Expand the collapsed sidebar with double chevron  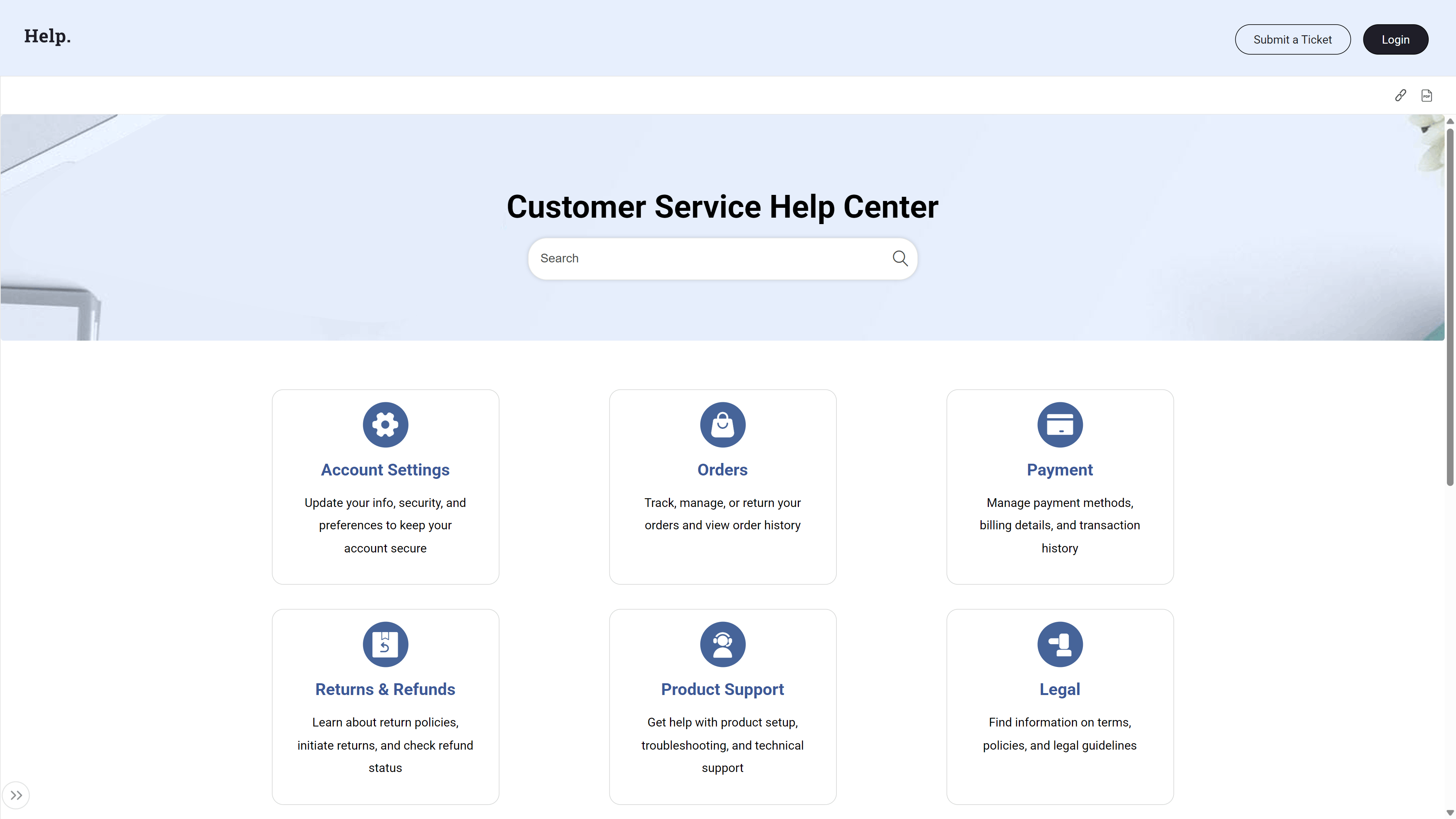coord(16,795)
